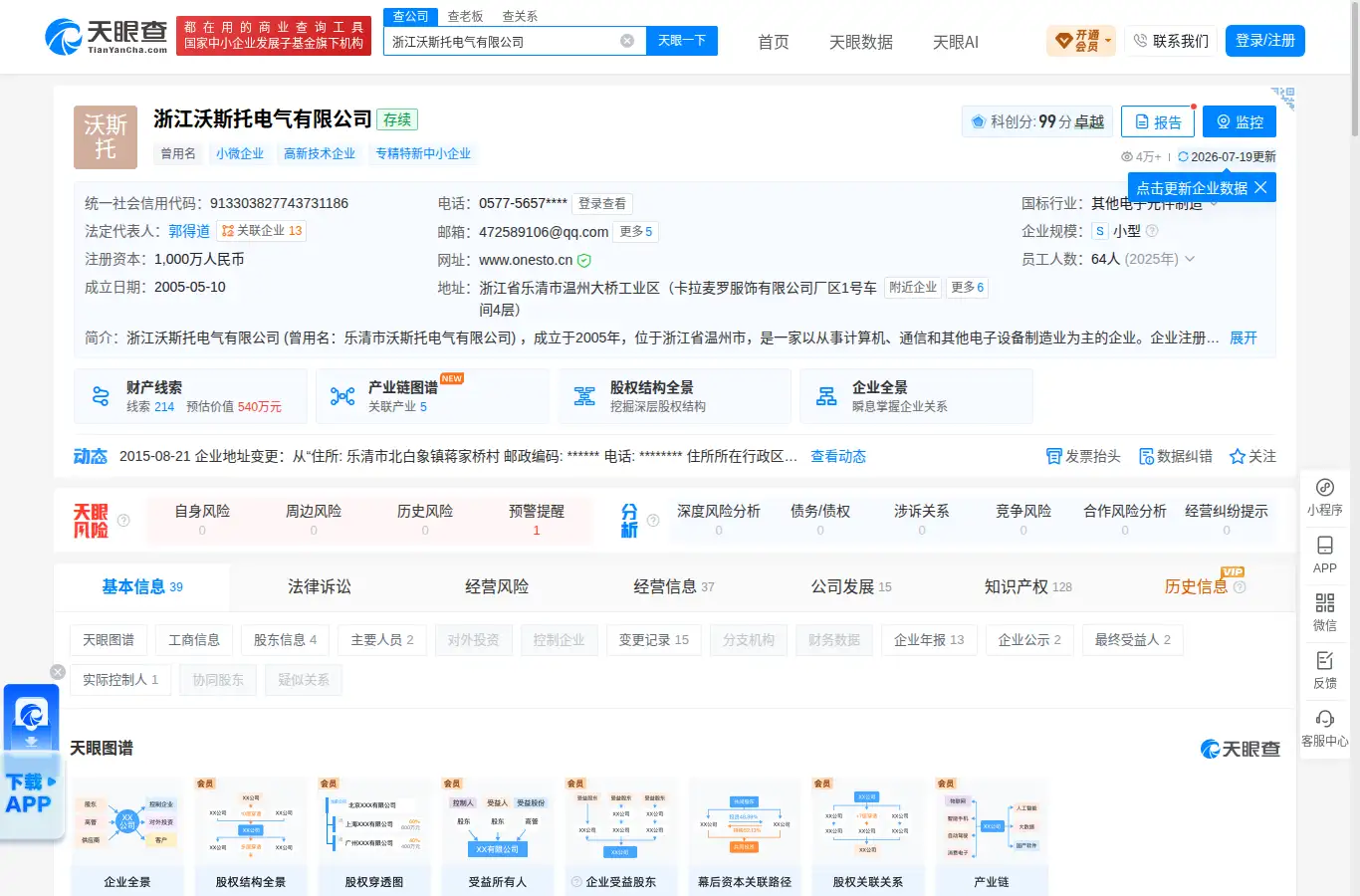Switch to the 查老板 search tab
This screenshot has height=896, width=1360.
(x=465, y=16)
